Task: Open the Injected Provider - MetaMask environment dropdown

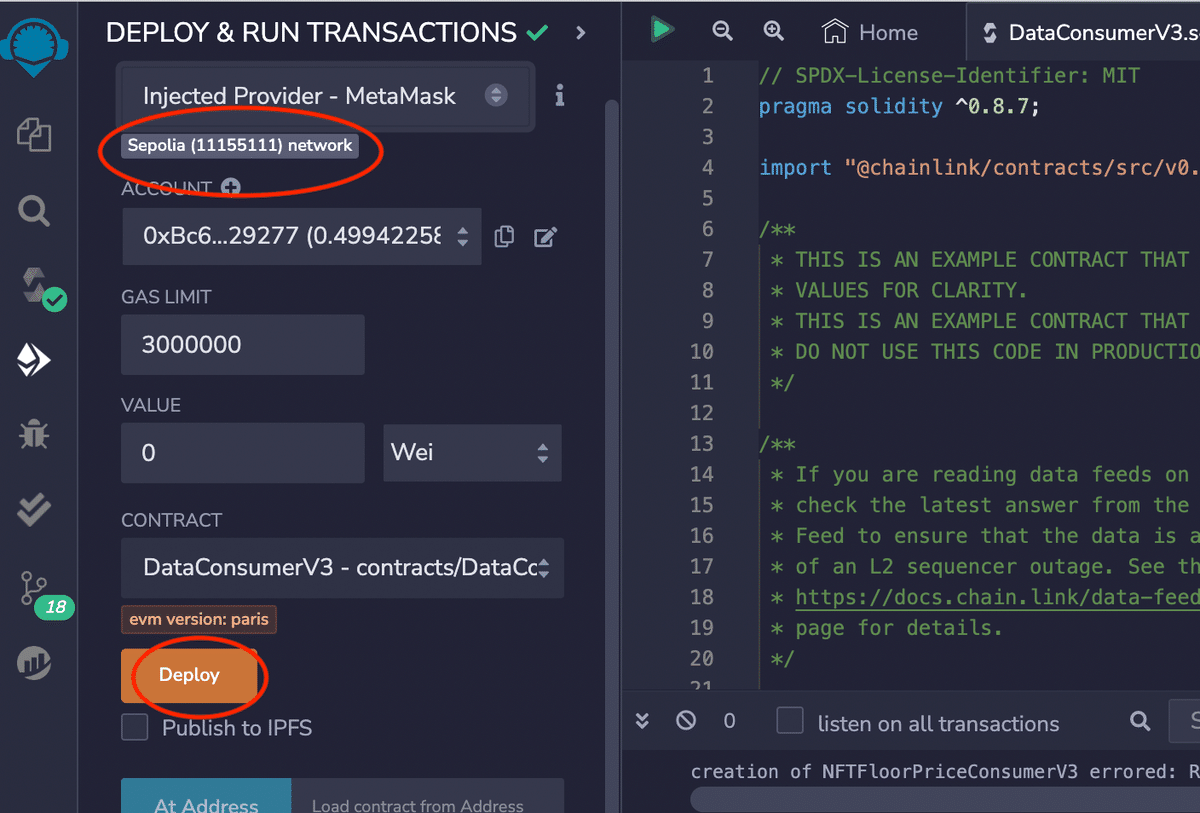Action: pos(327,96)
